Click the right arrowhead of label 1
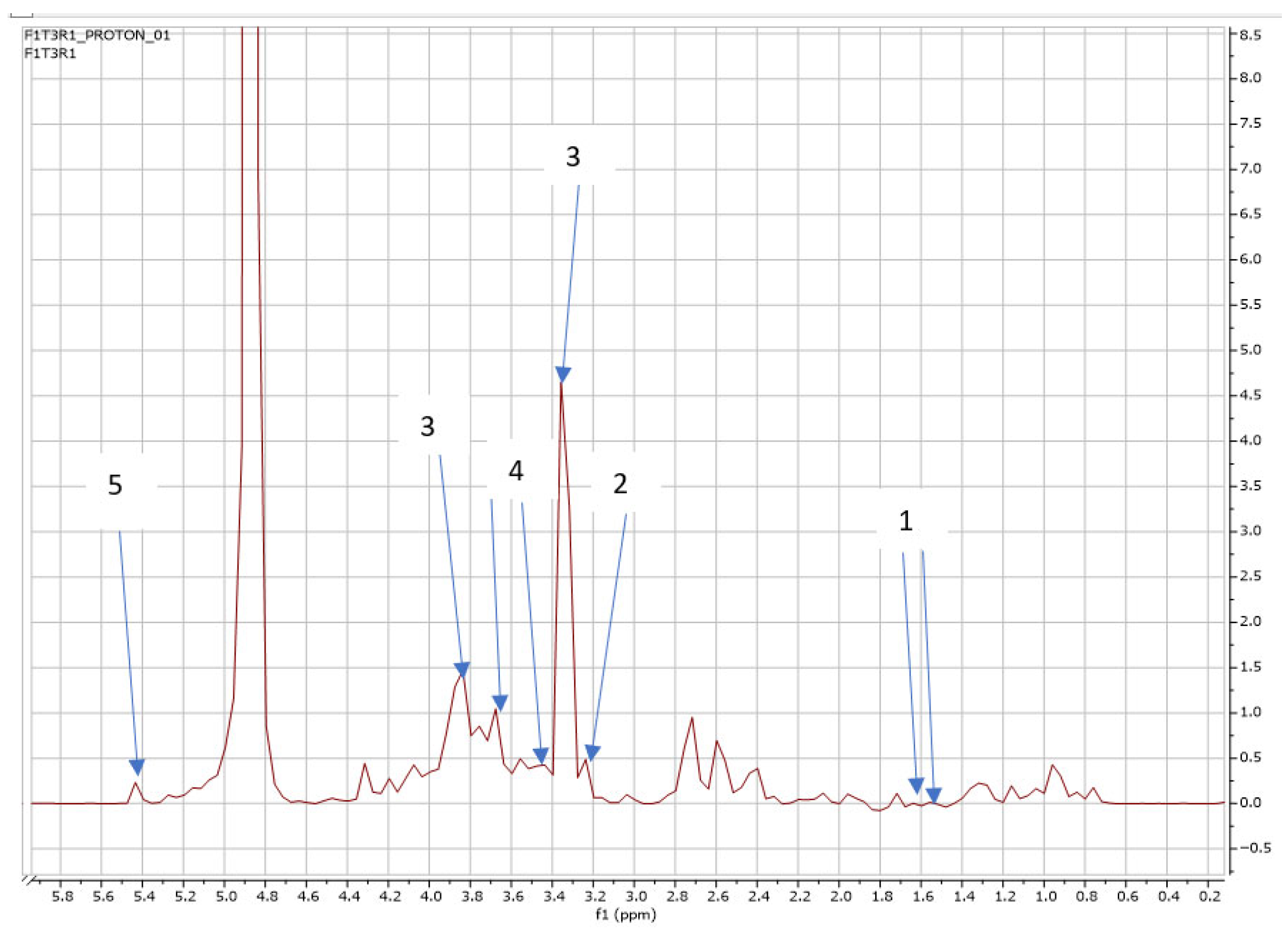Viewport: 1288px width, 929px height. click(933, 795)
